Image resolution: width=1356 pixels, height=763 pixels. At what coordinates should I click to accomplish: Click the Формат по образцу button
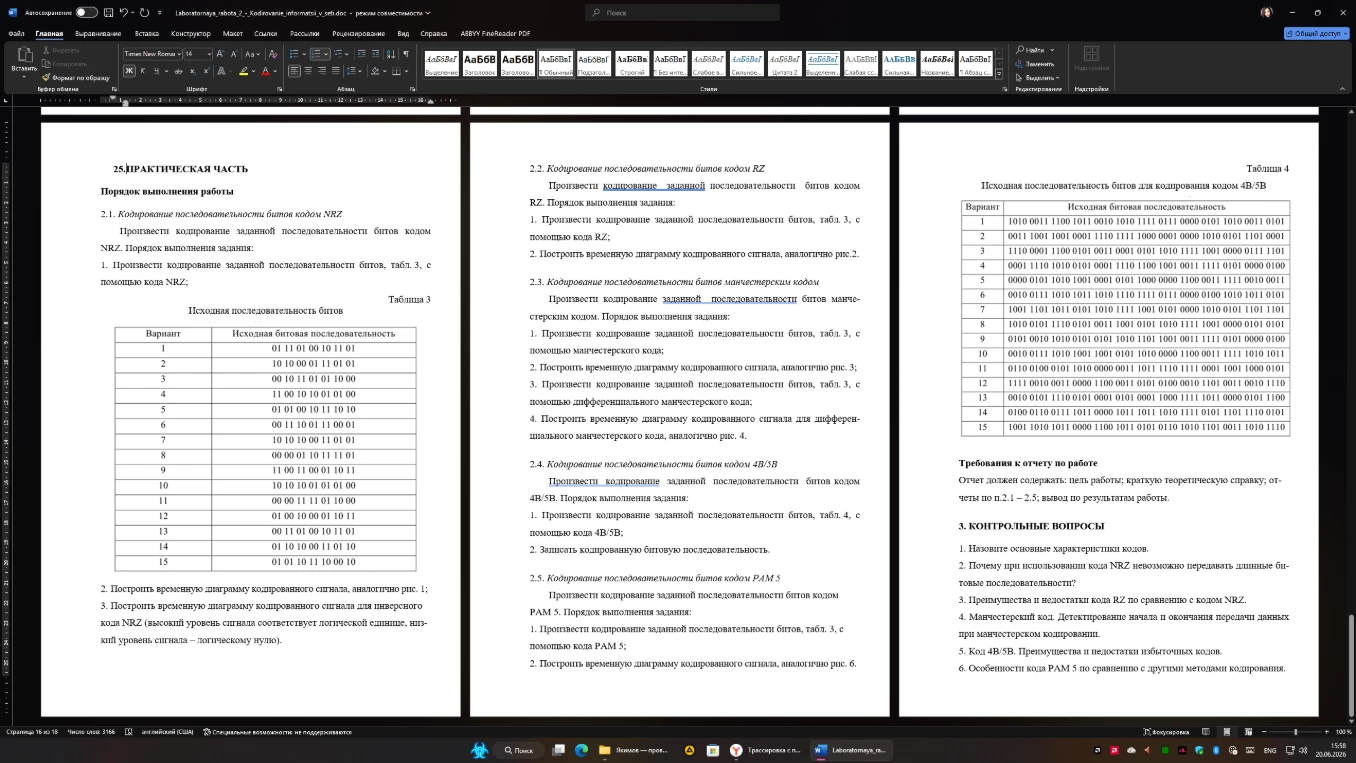click(x=76, y=77)
